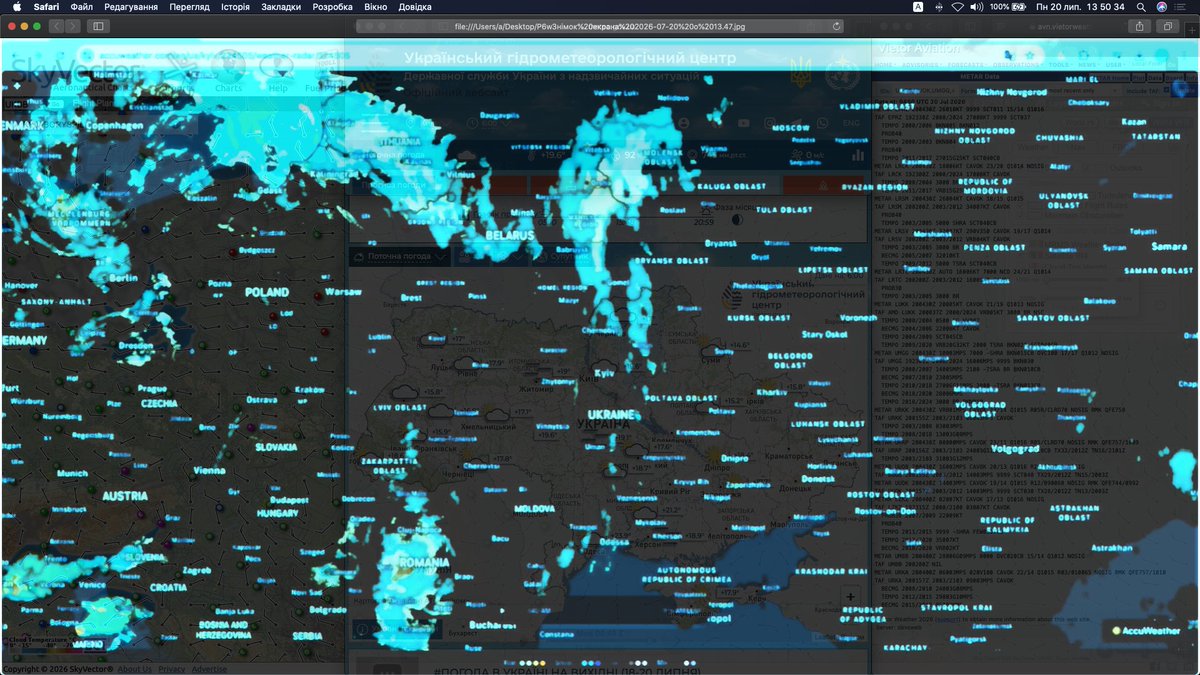Click the Voronezh label on map
Screen dimensions: 1200x675
[857, 317]
